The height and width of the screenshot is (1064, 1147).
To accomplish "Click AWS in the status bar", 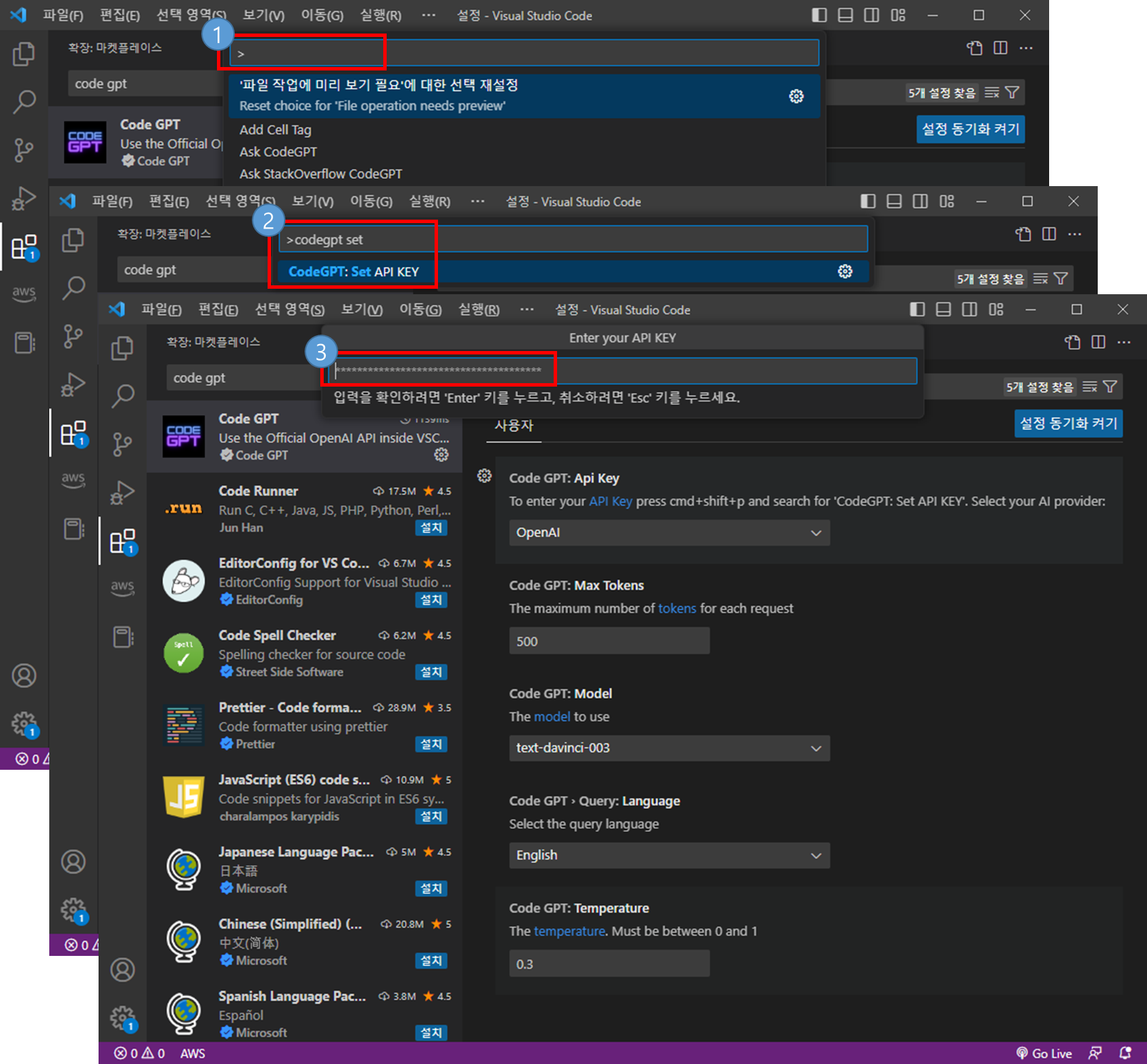I will pos(192,1053).
